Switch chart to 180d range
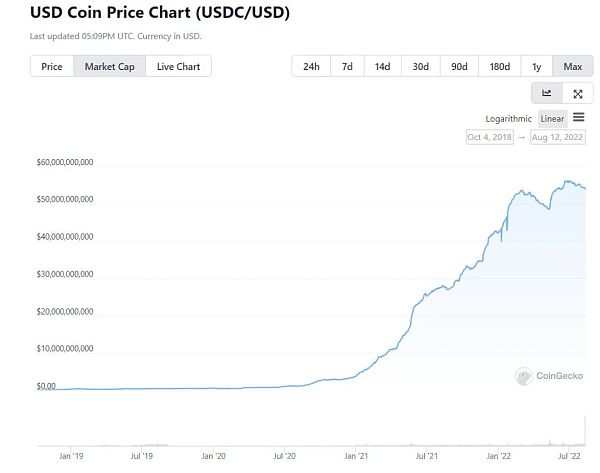Image resolution: width=600 pixels, height=473 pixels. click(x=499, y=67)
